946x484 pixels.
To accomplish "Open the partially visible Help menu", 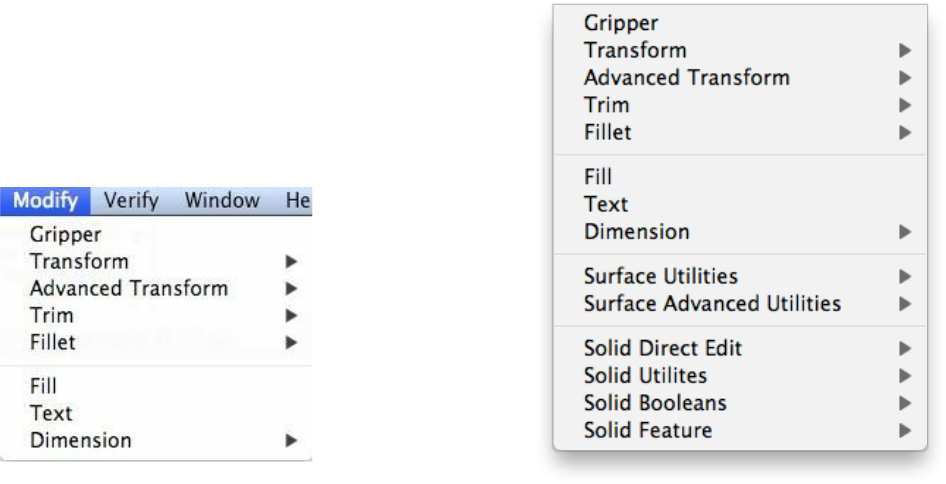I will [298, 201].
